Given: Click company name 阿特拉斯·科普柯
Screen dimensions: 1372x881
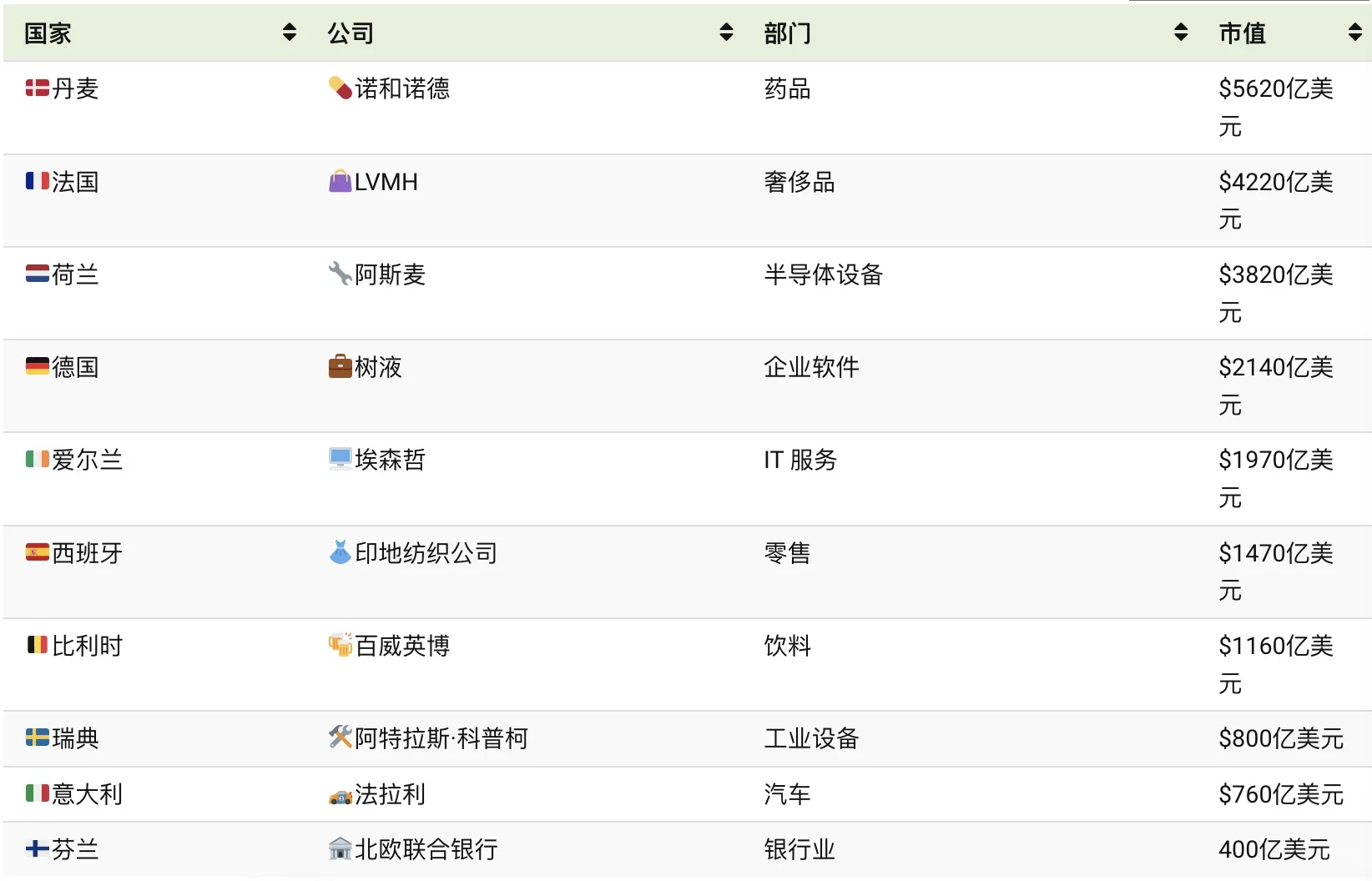Looking at the screenshot, I should 441,738.
